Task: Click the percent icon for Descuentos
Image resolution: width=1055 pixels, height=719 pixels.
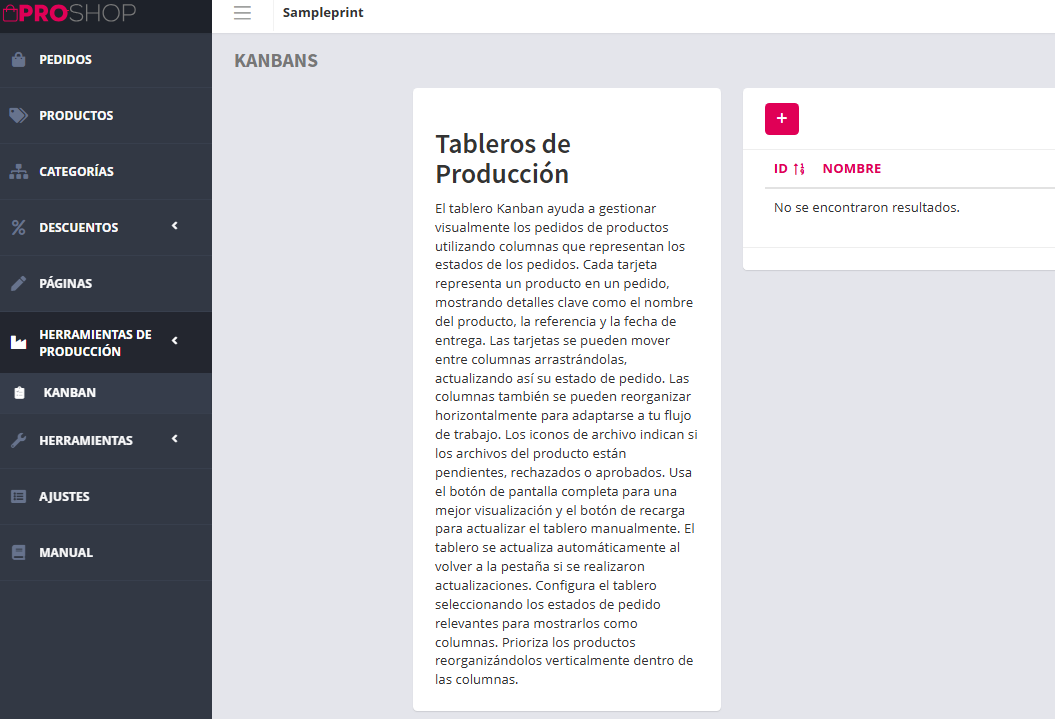Action: (x=18, y=228)
